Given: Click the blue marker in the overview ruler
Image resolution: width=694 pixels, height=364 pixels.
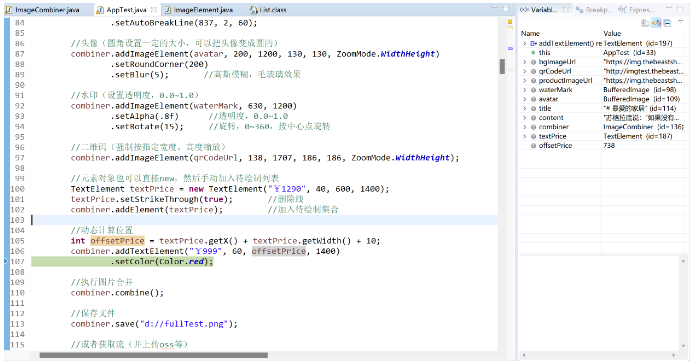Looking at the screenshot, I should pos(510,48).
